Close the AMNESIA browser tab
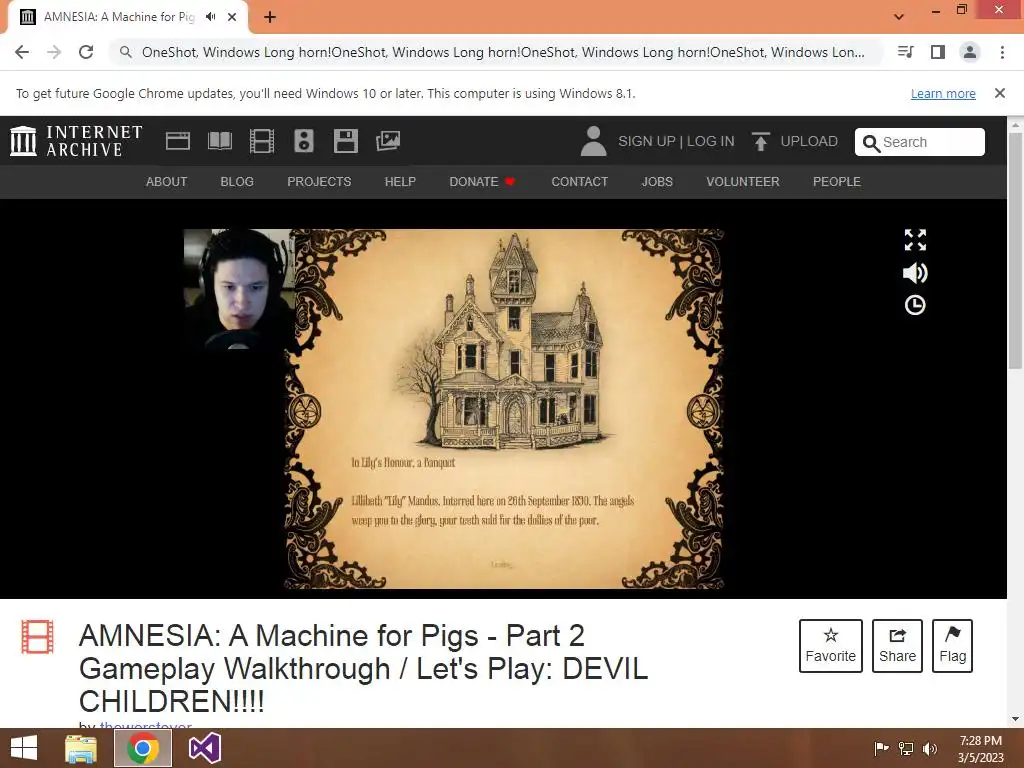 (232, 17)
